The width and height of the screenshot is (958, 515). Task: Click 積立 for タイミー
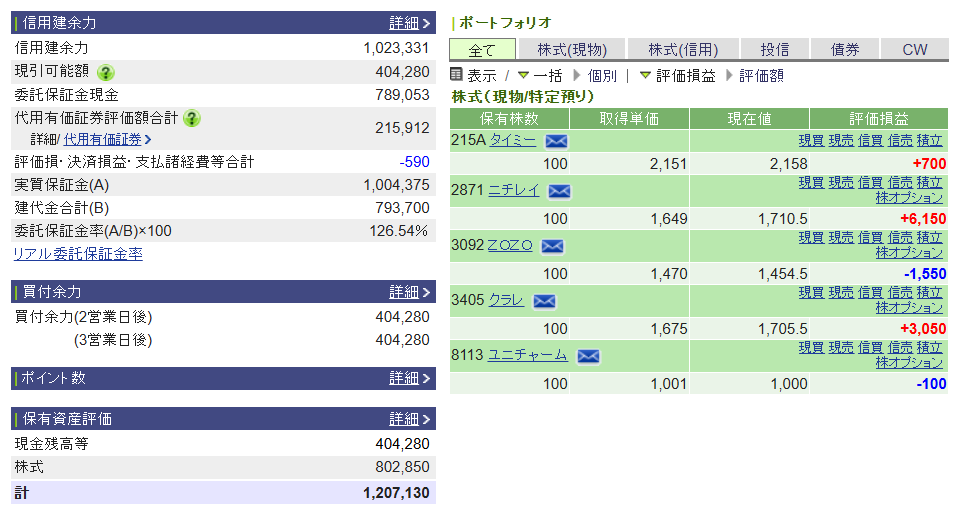pyautogui.click(x=929, y=141)
